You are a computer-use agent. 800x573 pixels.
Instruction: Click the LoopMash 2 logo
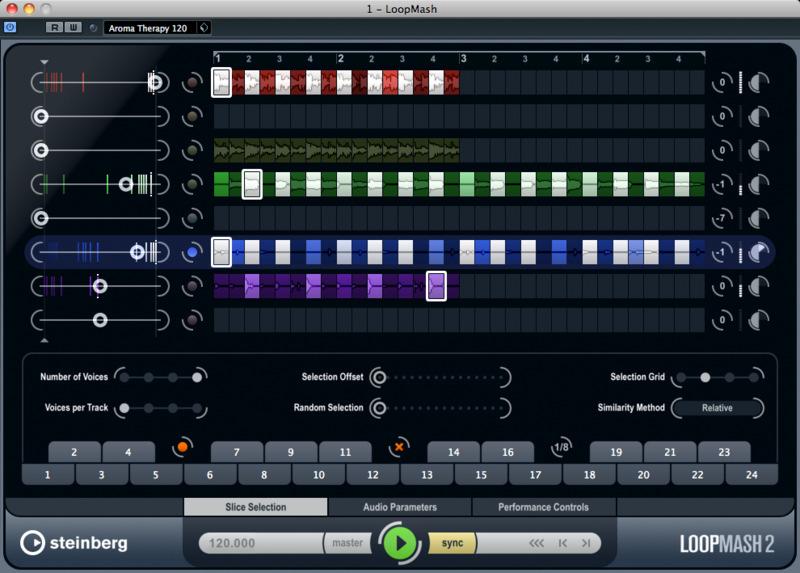point(727,544)
